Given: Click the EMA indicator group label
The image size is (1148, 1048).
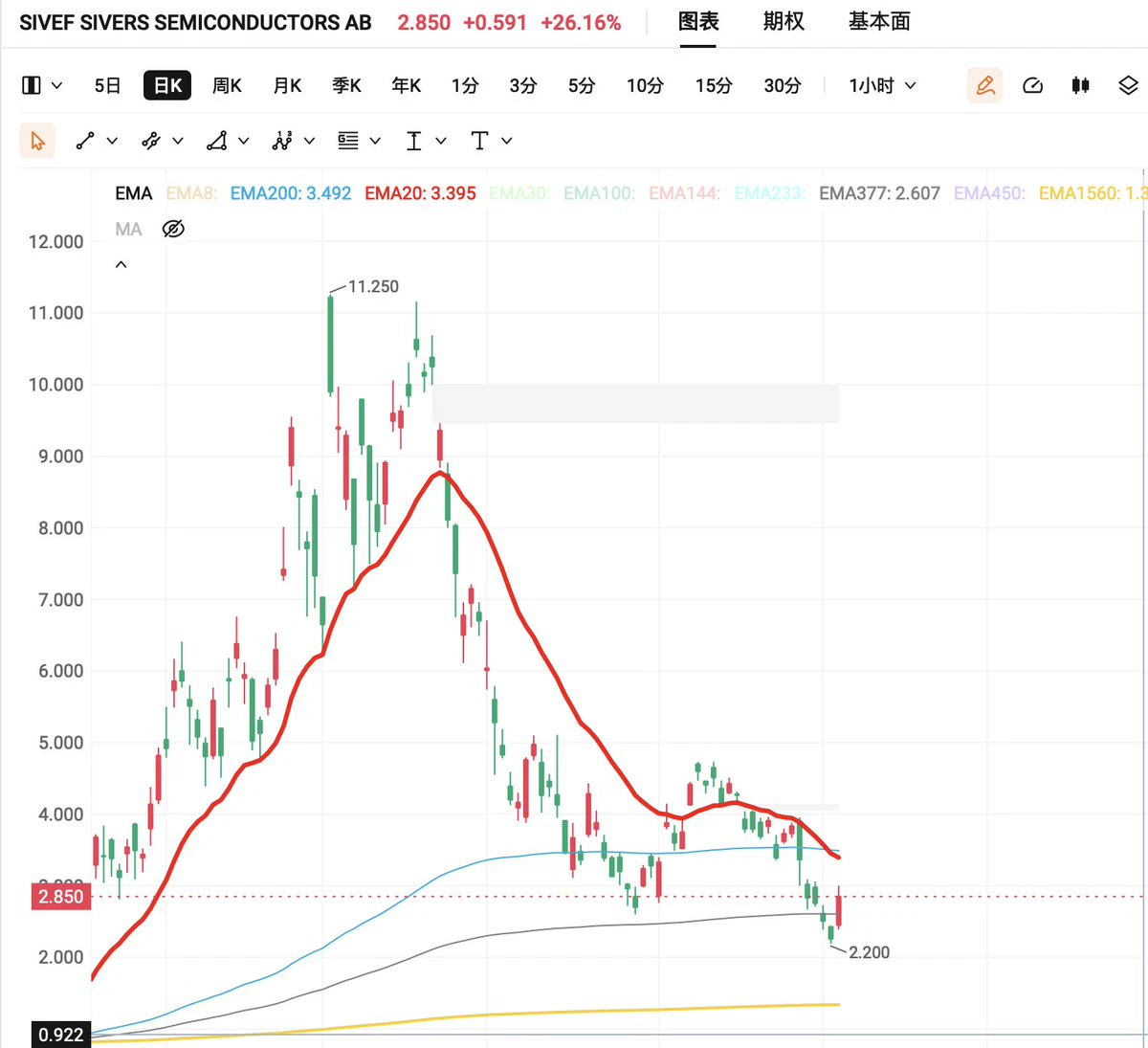Looking at the screenshot, I should [x=134, y=193].
